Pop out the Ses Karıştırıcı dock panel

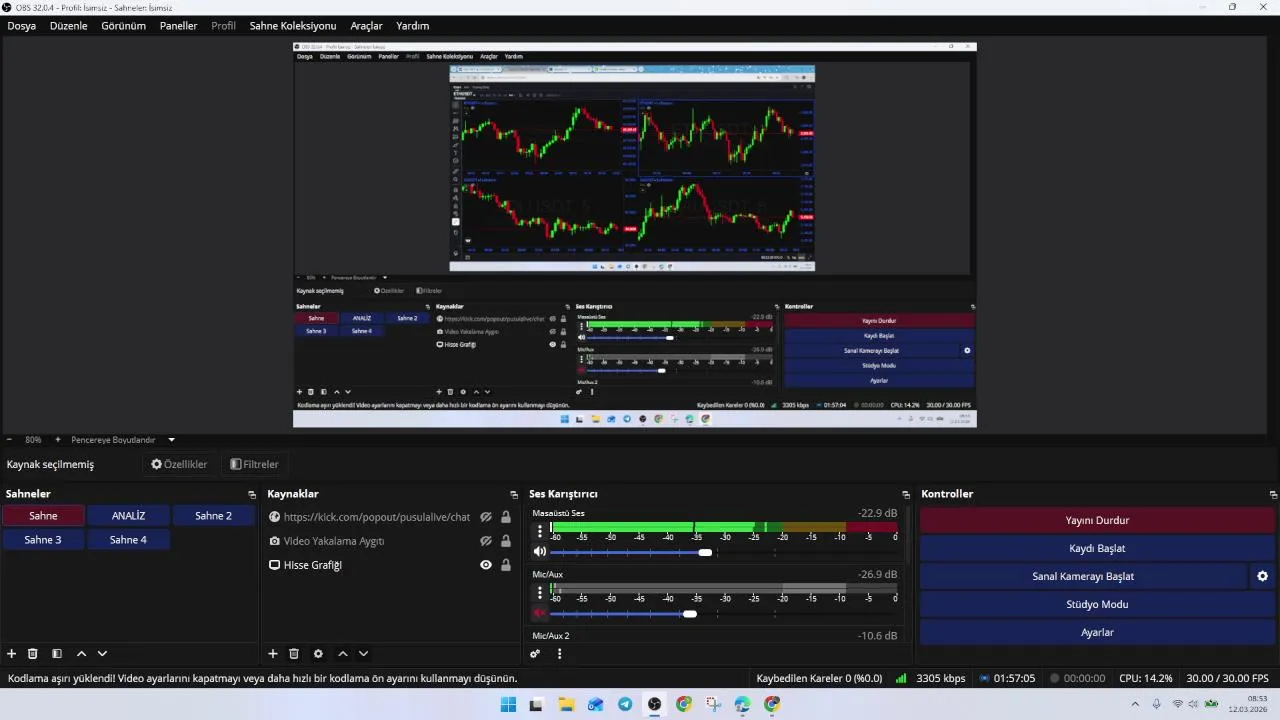(906, 494)
